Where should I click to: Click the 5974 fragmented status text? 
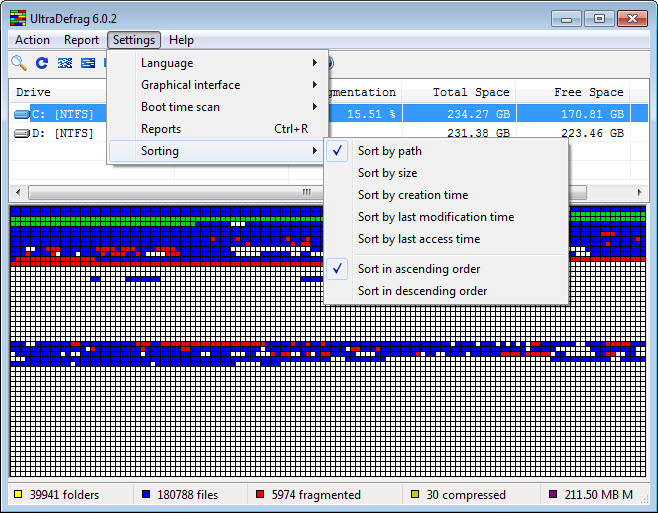pyautogui.click(x=316, y=495)
